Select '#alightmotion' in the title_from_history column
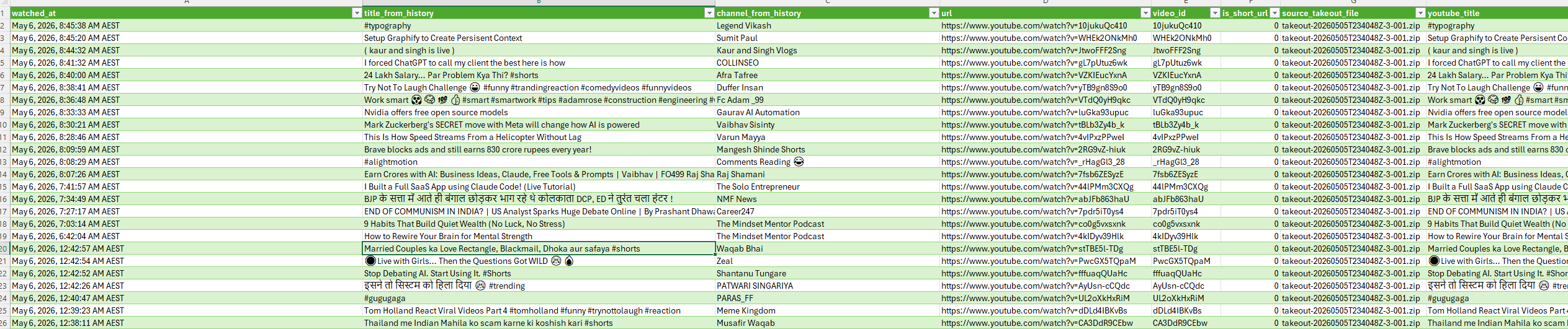 point(539,162)
